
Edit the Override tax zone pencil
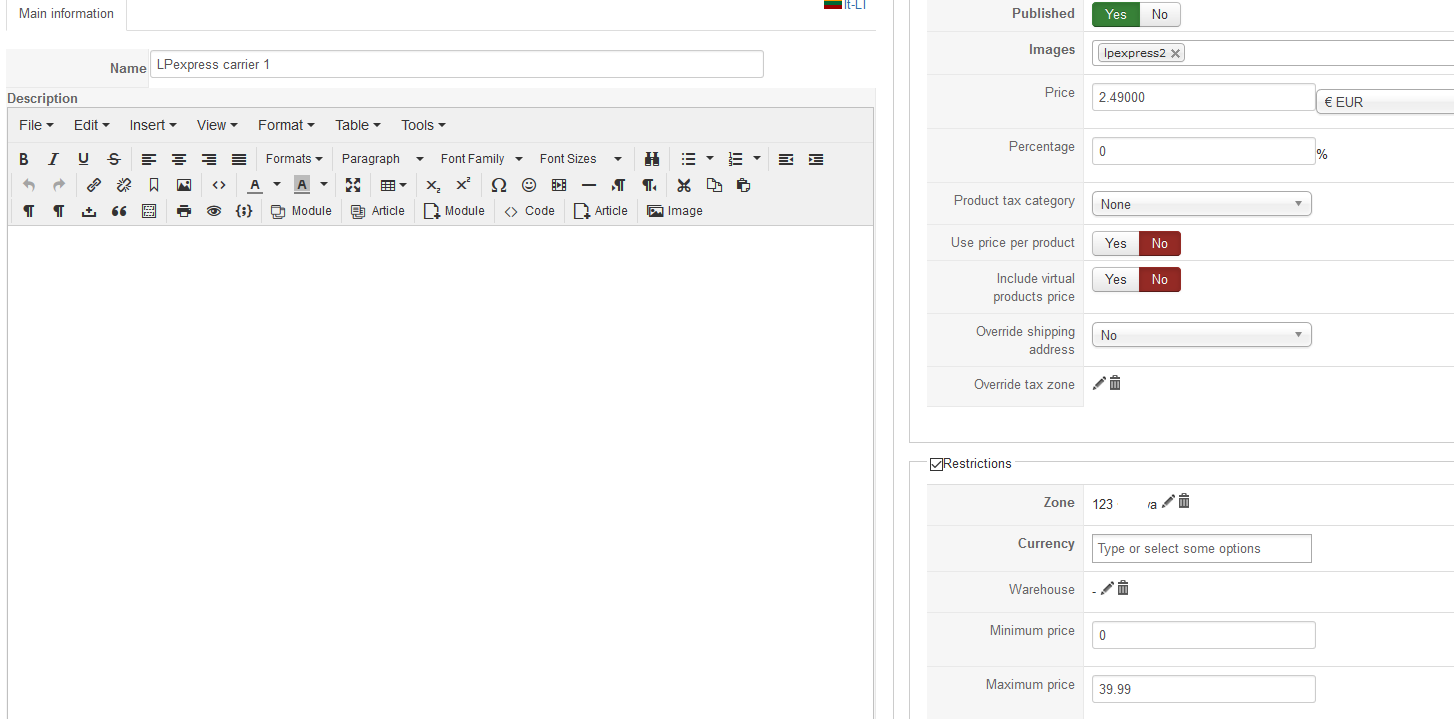click(1099, 383)
